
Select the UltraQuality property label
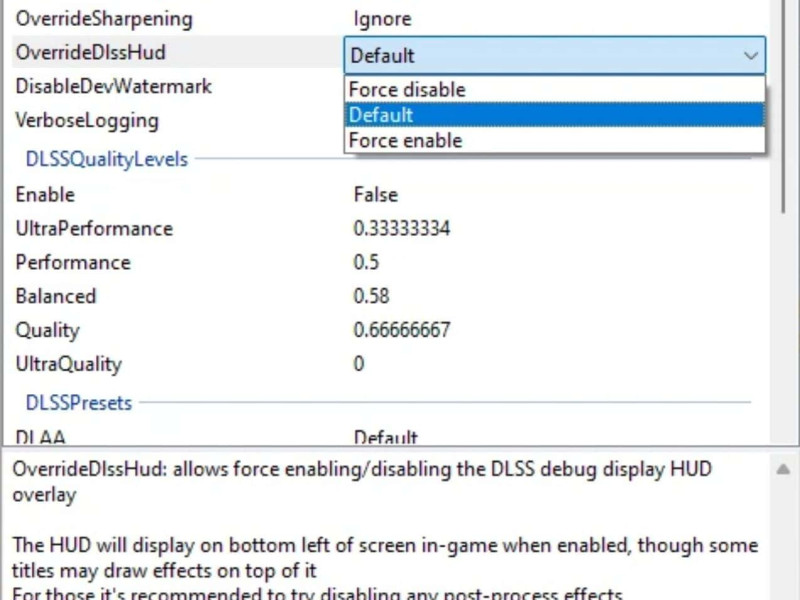point(68,364)
